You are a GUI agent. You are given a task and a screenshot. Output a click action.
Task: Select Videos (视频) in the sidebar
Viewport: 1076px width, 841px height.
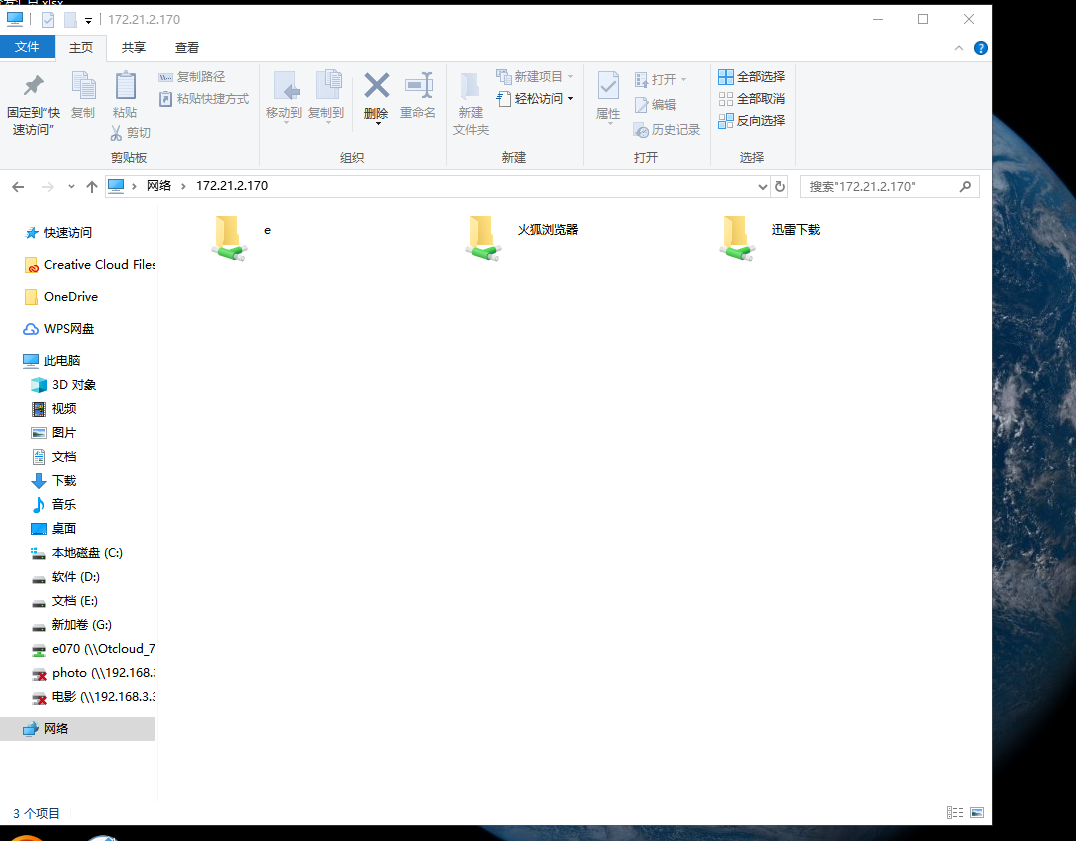coord(54,409)
